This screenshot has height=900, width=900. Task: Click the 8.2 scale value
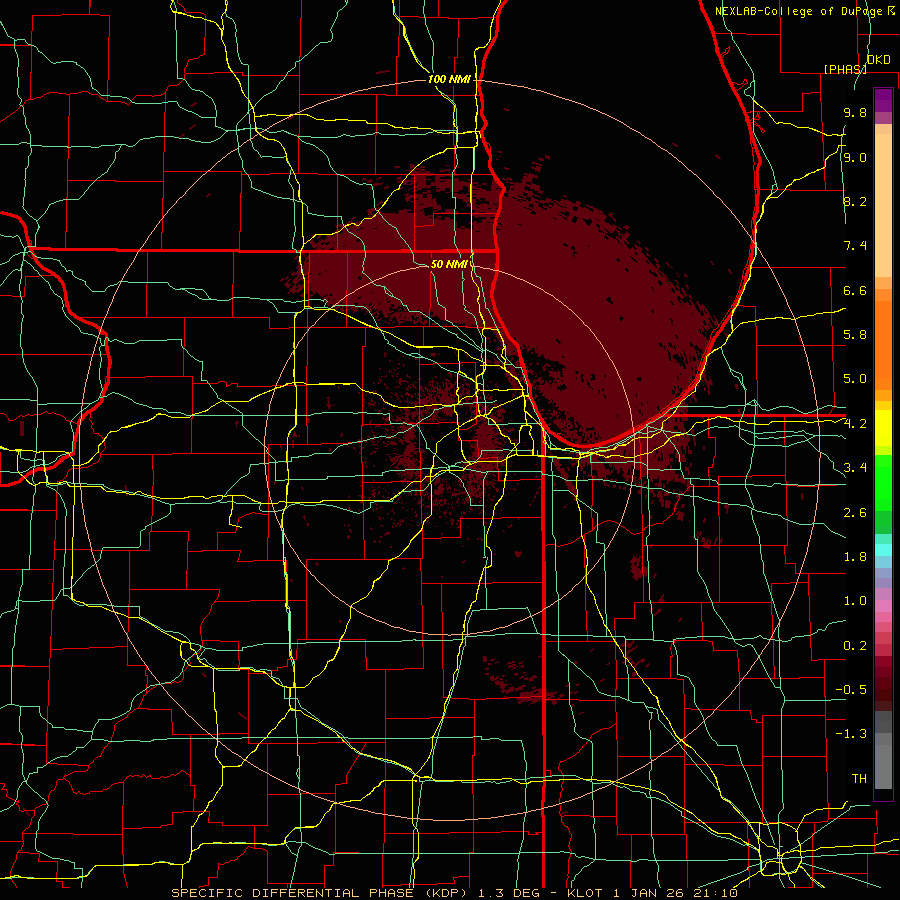[855, 202]
